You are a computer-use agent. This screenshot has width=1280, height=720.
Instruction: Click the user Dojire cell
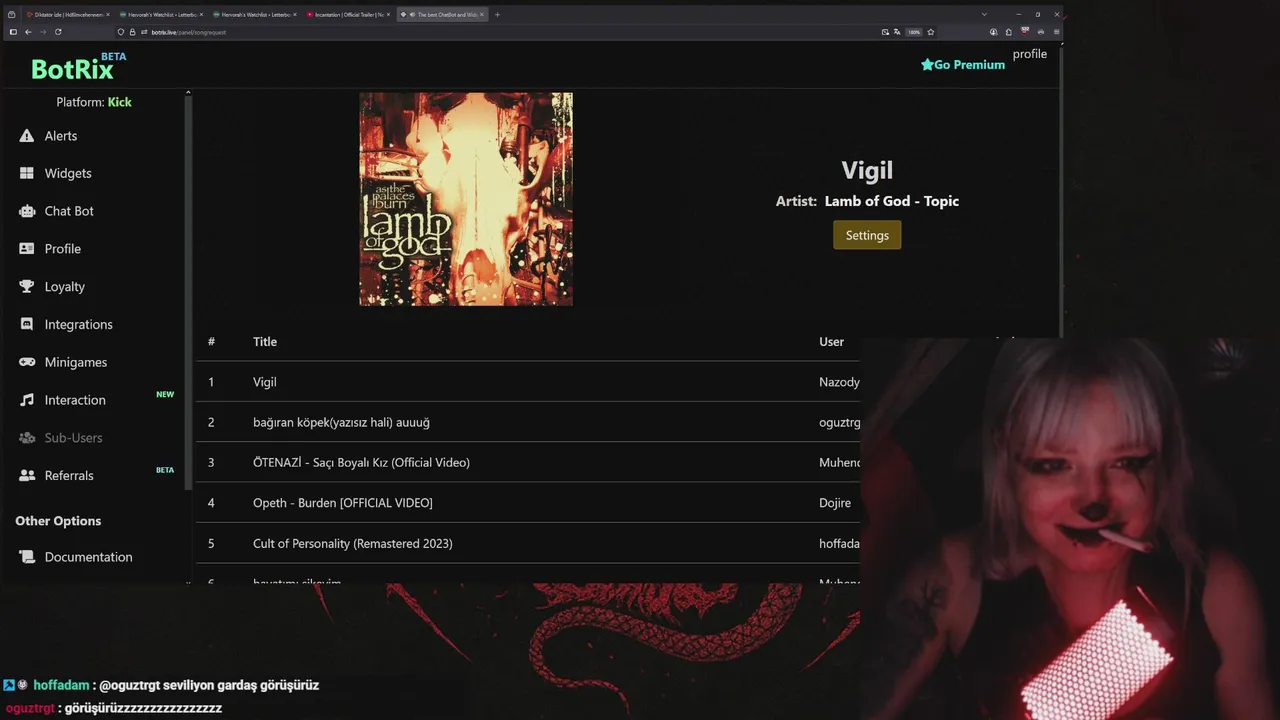(835, 503)
